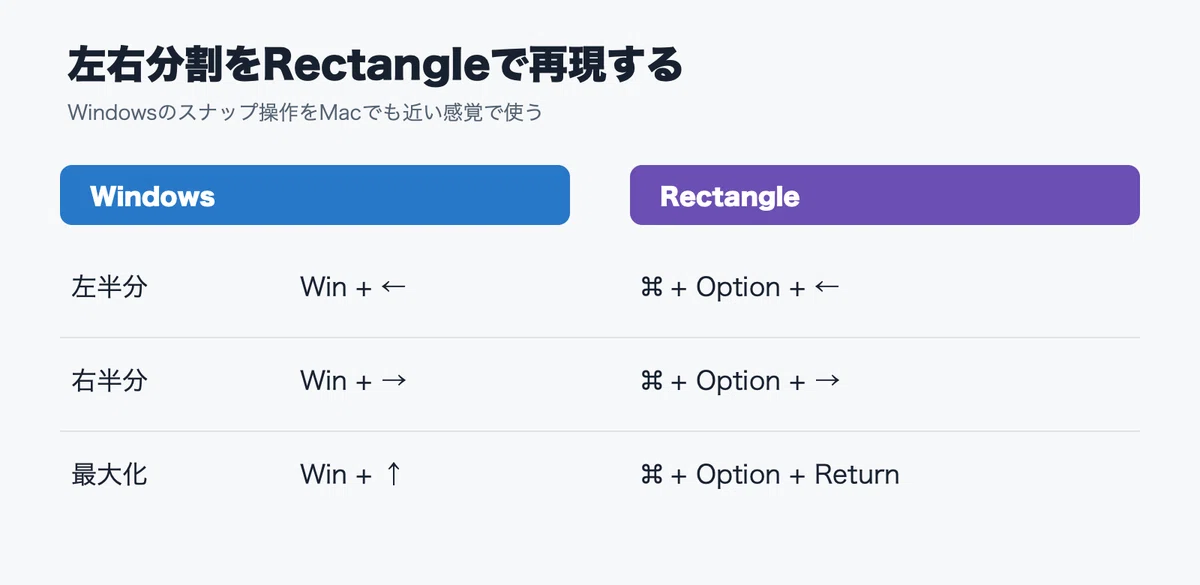
Task: Click the right arrow after Win +
Action: pos(393,382)
